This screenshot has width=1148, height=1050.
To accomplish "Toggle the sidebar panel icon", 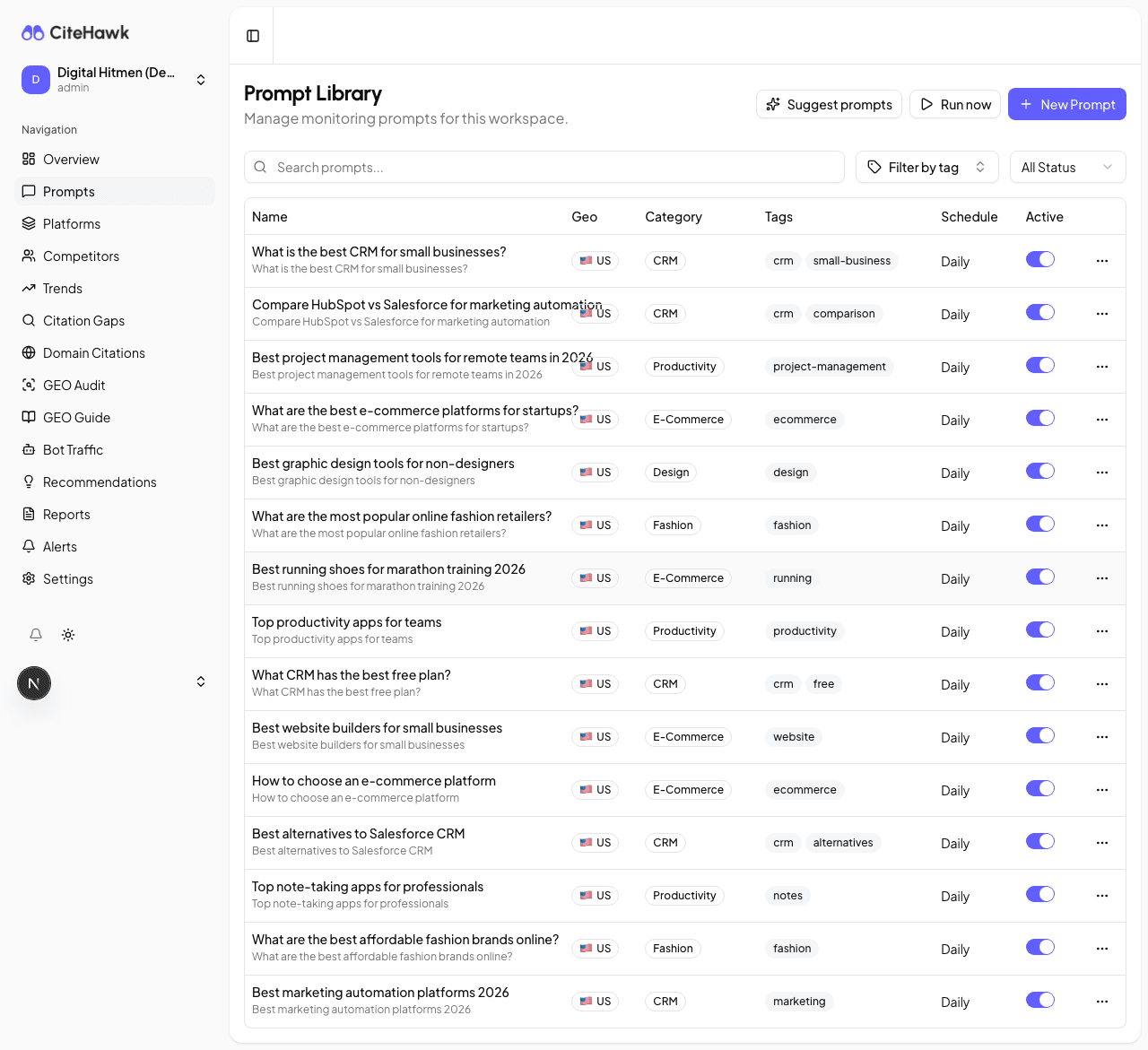I will pos(253,36).
